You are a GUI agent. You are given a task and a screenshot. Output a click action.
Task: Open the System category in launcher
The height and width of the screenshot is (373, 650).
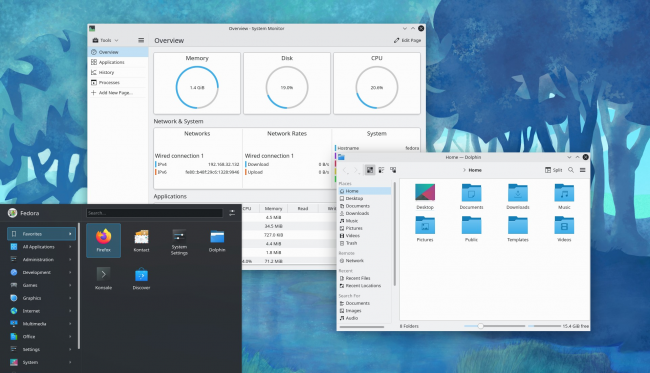41,362
